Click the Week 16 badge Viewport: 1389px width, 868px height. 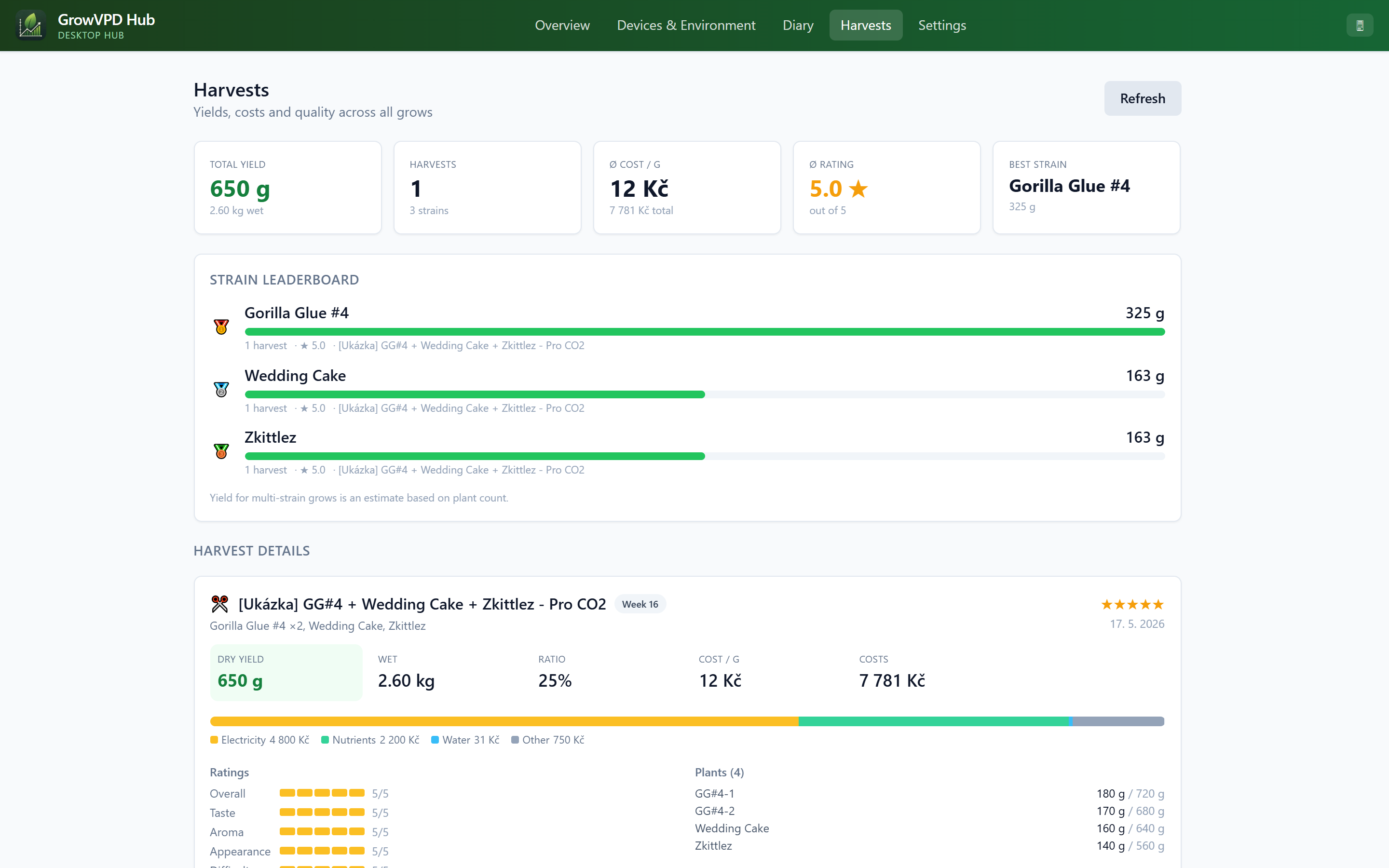pos(640,604)
